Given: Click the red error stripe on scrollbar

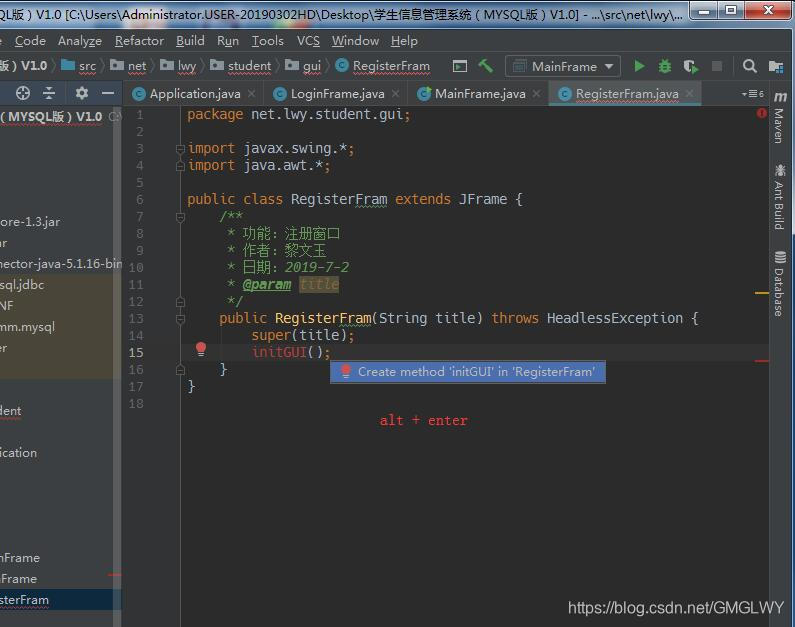Looking at the screenshot, I should coord(762,361).
